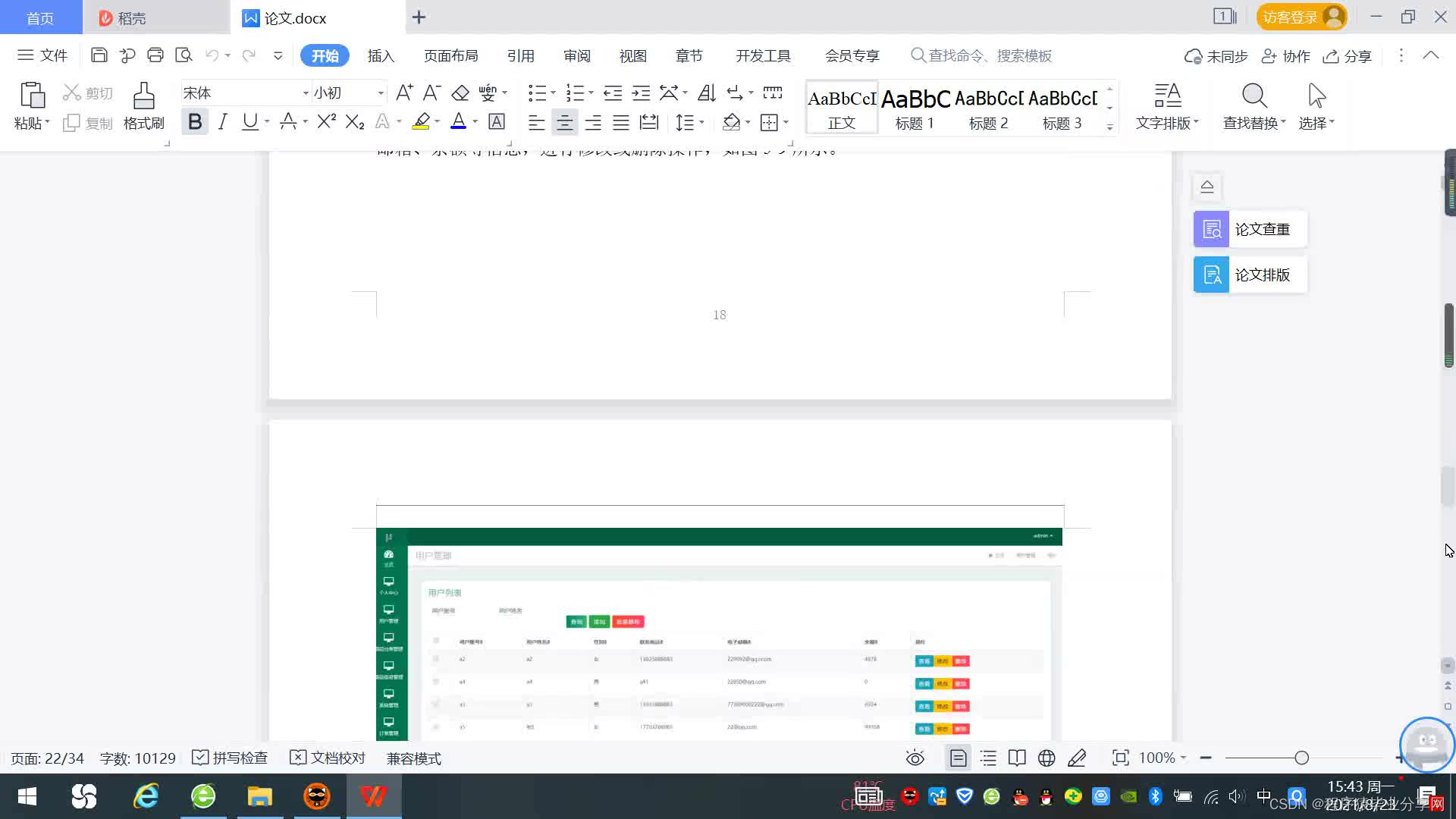Click the increase font size icon
This screenshot has height=819, width=1456.
404,93
